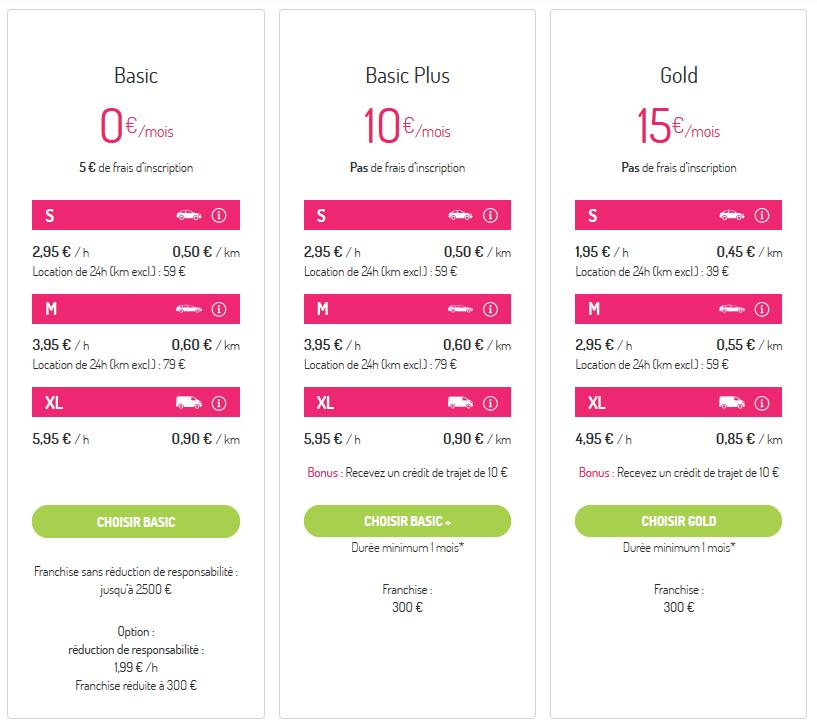Select the Choisir Gold button

tap(678, 521)
